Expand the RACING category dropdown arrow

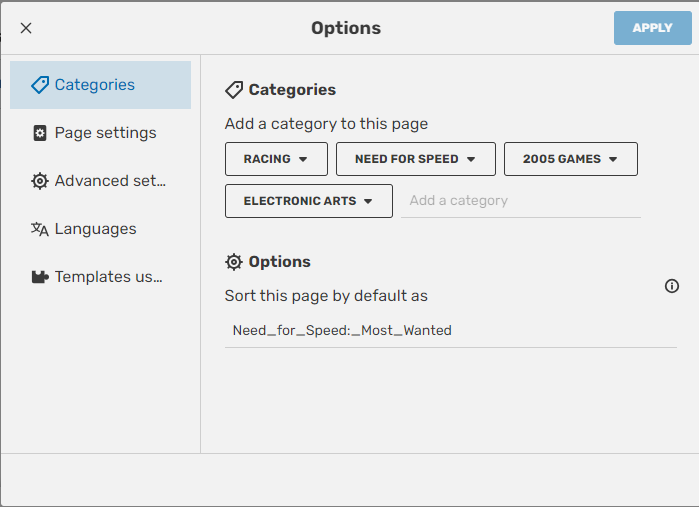(303, 159)
